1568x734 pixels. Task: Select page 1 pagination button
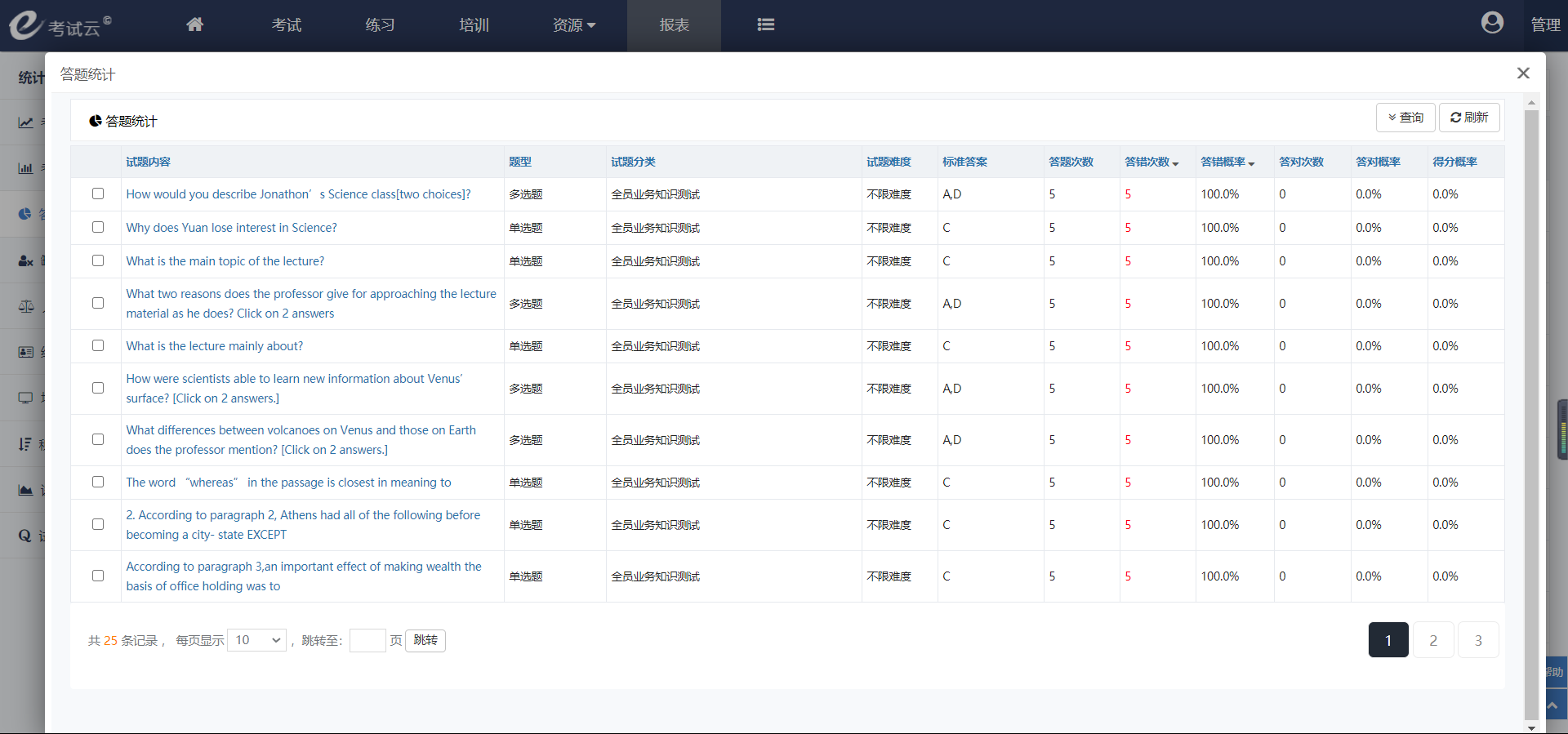click(x=1388, y=640)
